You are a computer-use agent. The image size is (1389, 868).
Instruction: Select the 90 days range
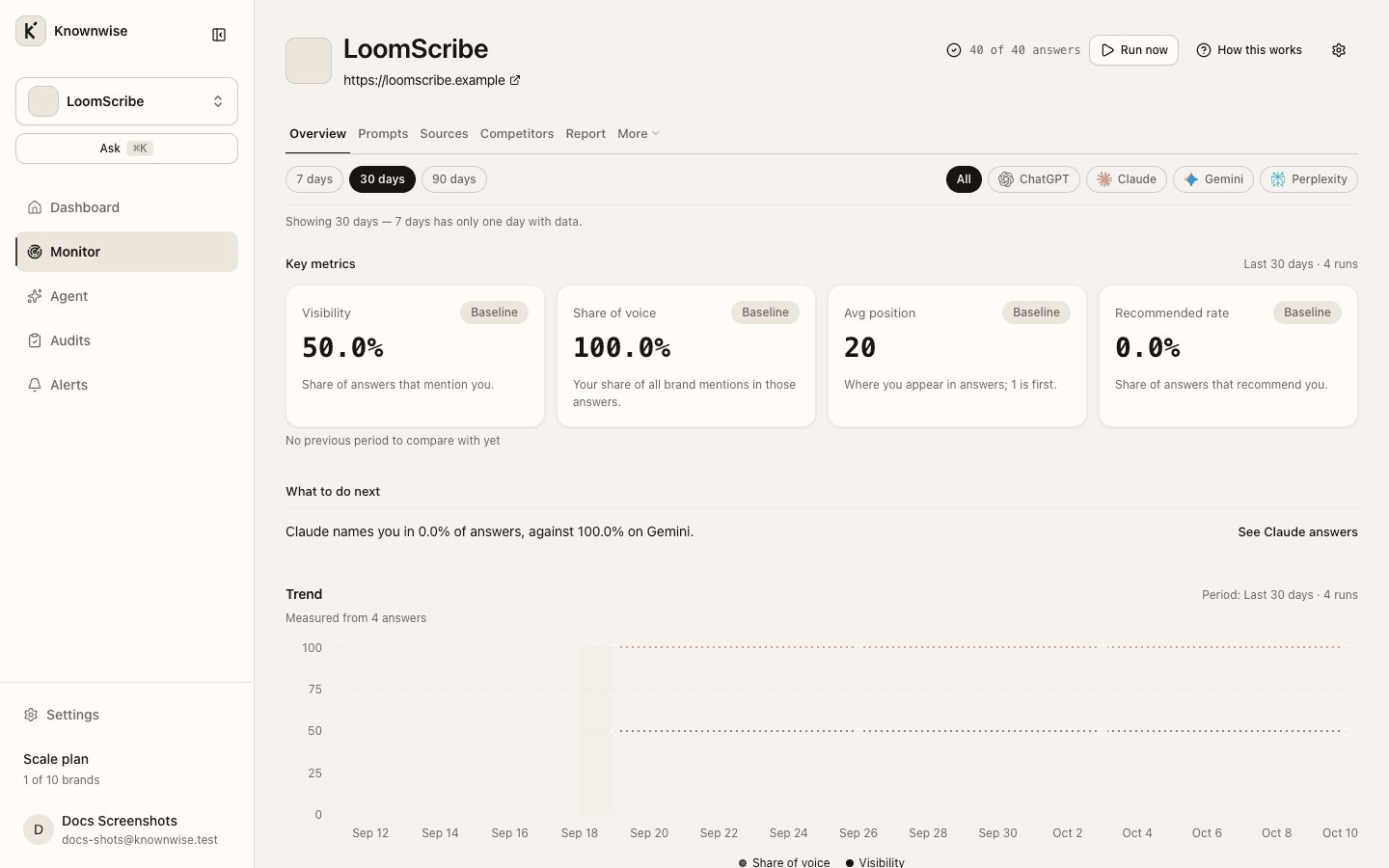454,179
